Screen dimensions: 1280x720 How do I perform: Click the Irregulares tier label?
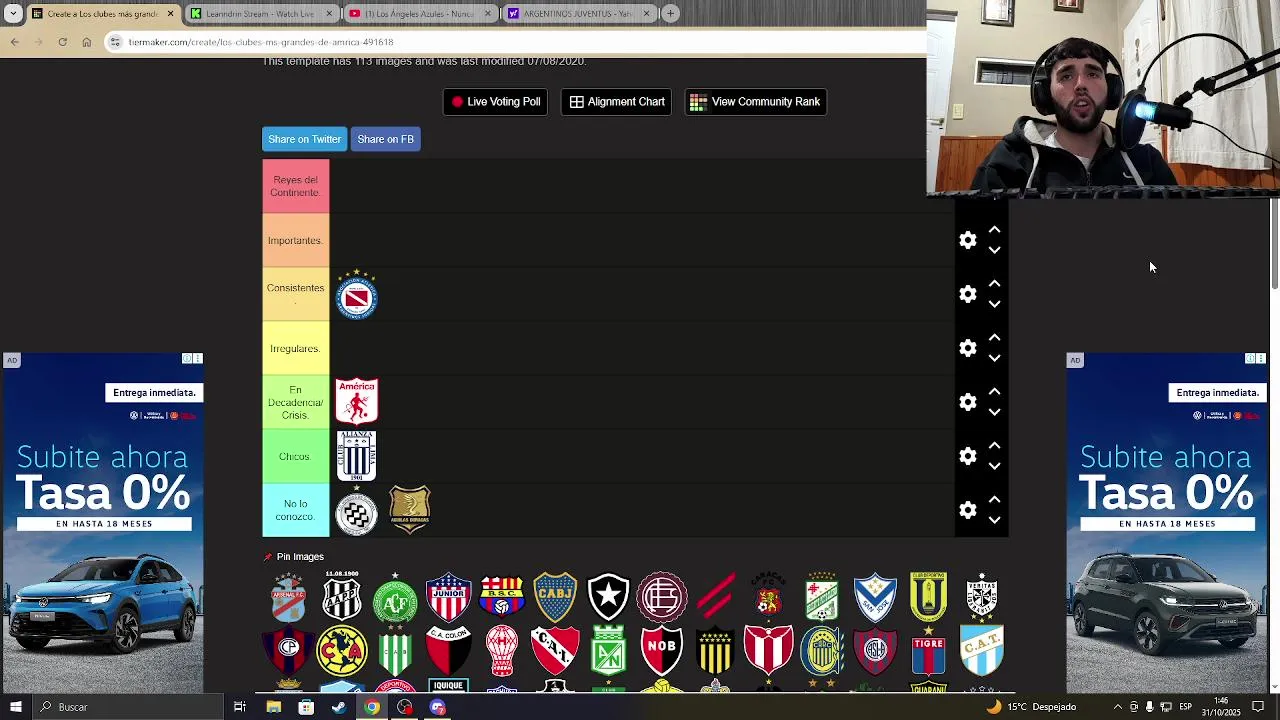[295, 348]
